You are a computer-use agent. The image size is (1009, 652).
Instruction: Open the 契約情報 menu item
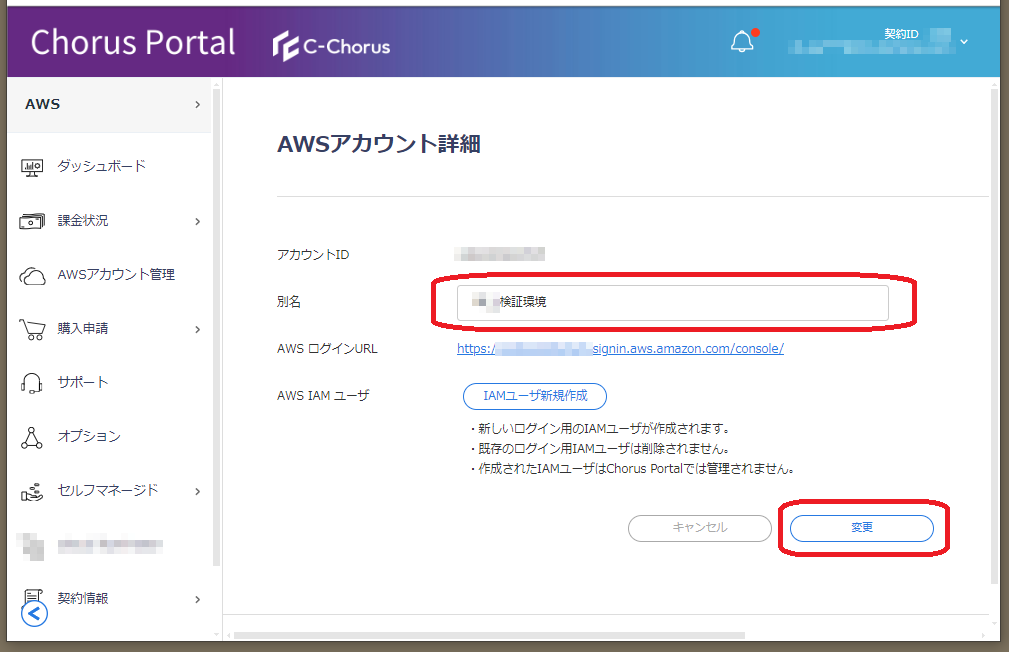(x=83, y=598)
